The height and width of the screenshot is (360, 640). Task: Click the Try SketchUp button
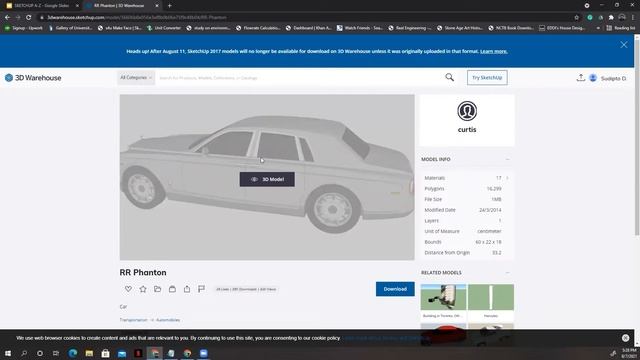[487, 78]
